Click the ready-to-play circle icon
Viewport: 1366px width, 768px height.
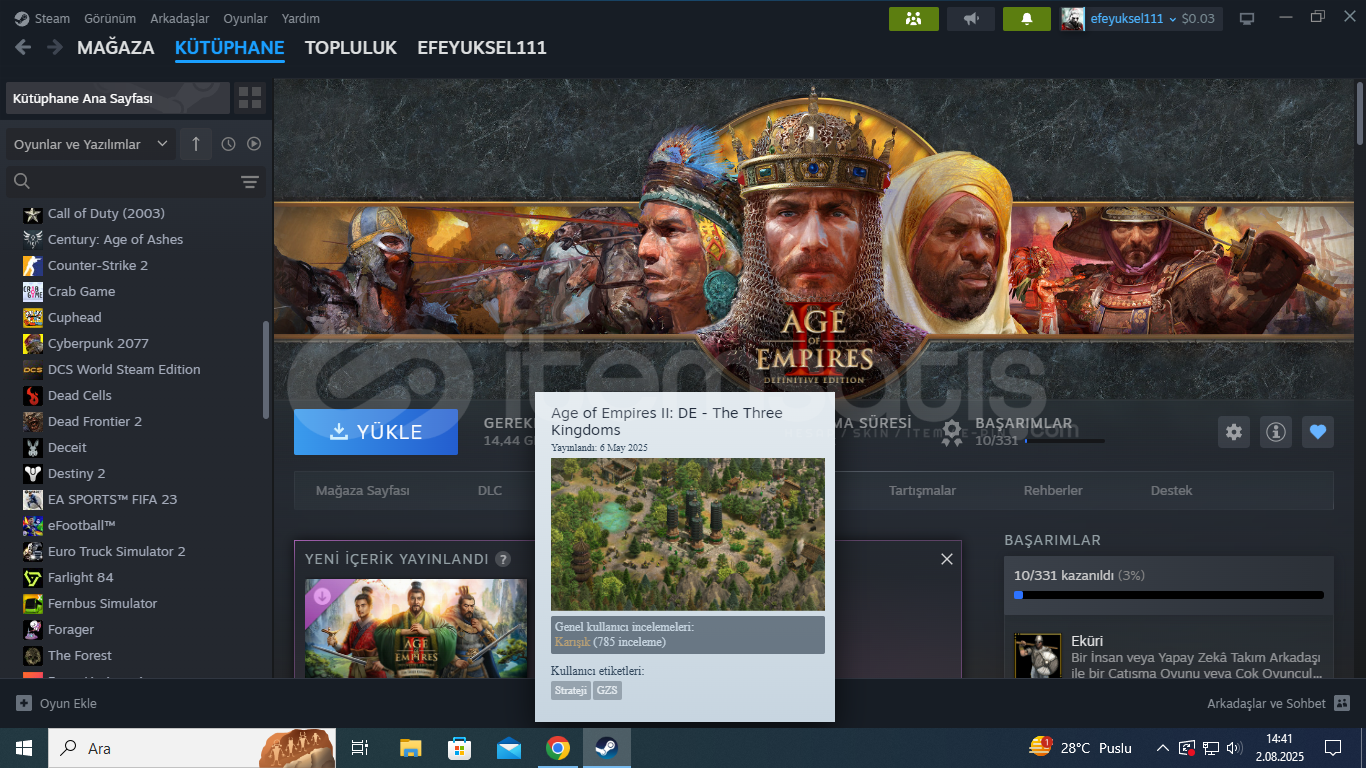pyautogui.click(x=254, y=144)
